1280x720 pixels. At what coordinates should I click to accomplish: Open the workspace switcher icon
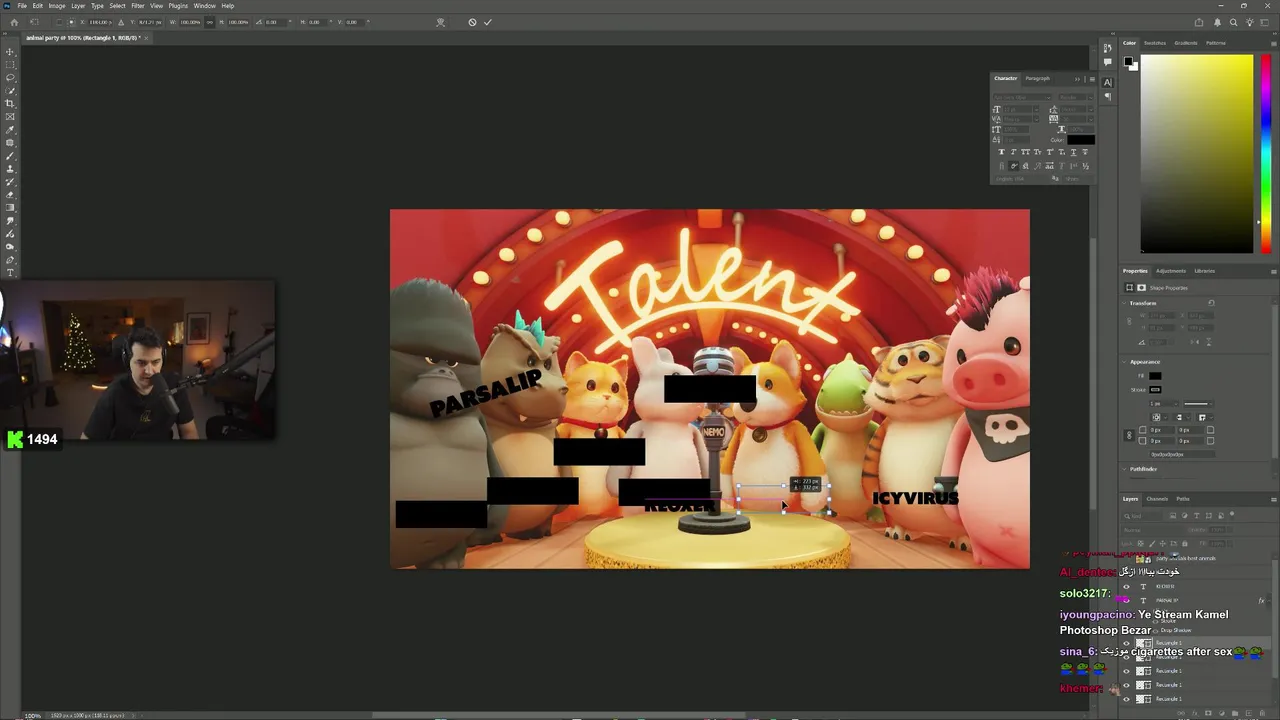[x=1267, y=22]
